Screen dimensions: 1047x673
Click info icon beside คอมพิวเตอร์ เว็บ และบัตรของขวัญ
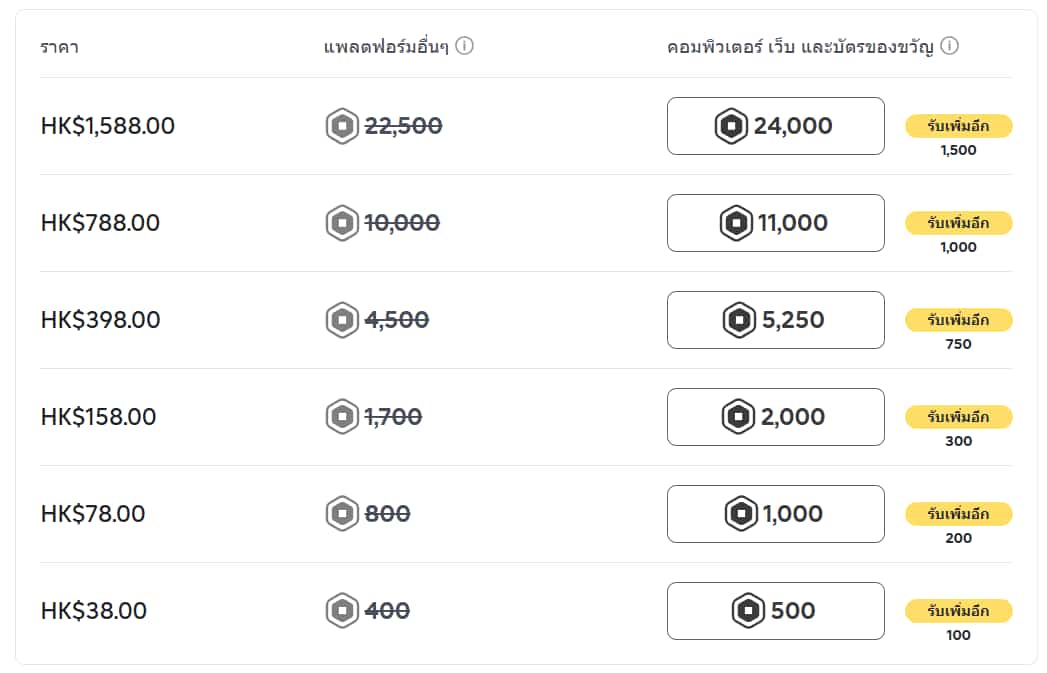point(950,46)
